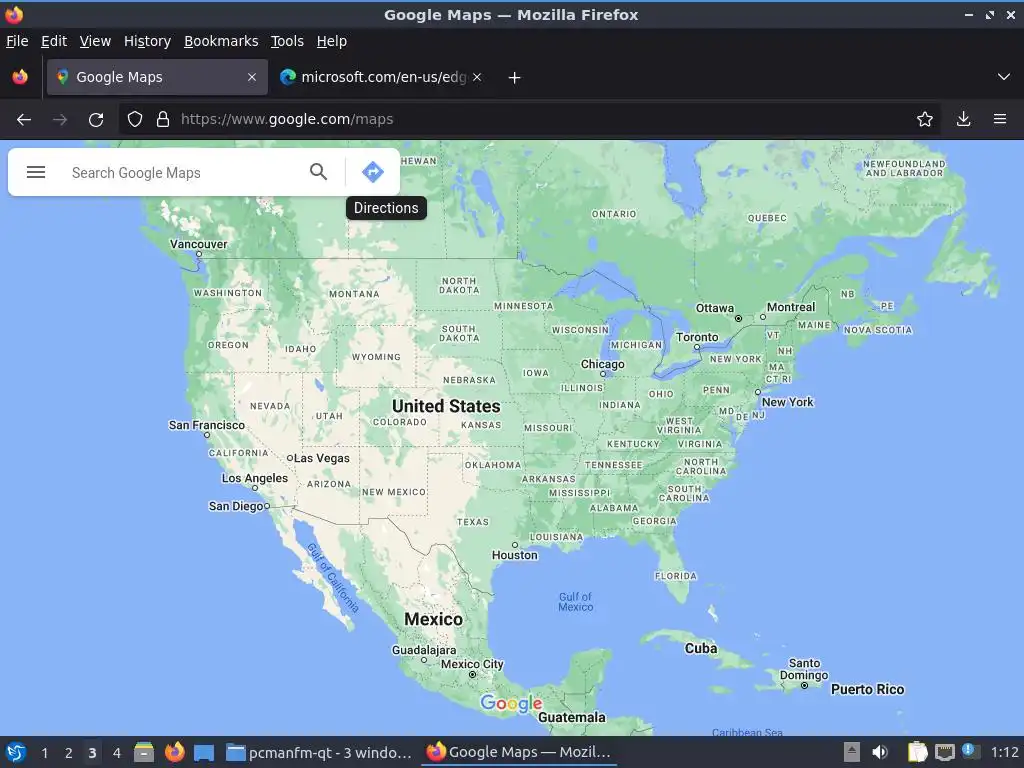Open Firefox View pinned icon

[x=20, y=77]
